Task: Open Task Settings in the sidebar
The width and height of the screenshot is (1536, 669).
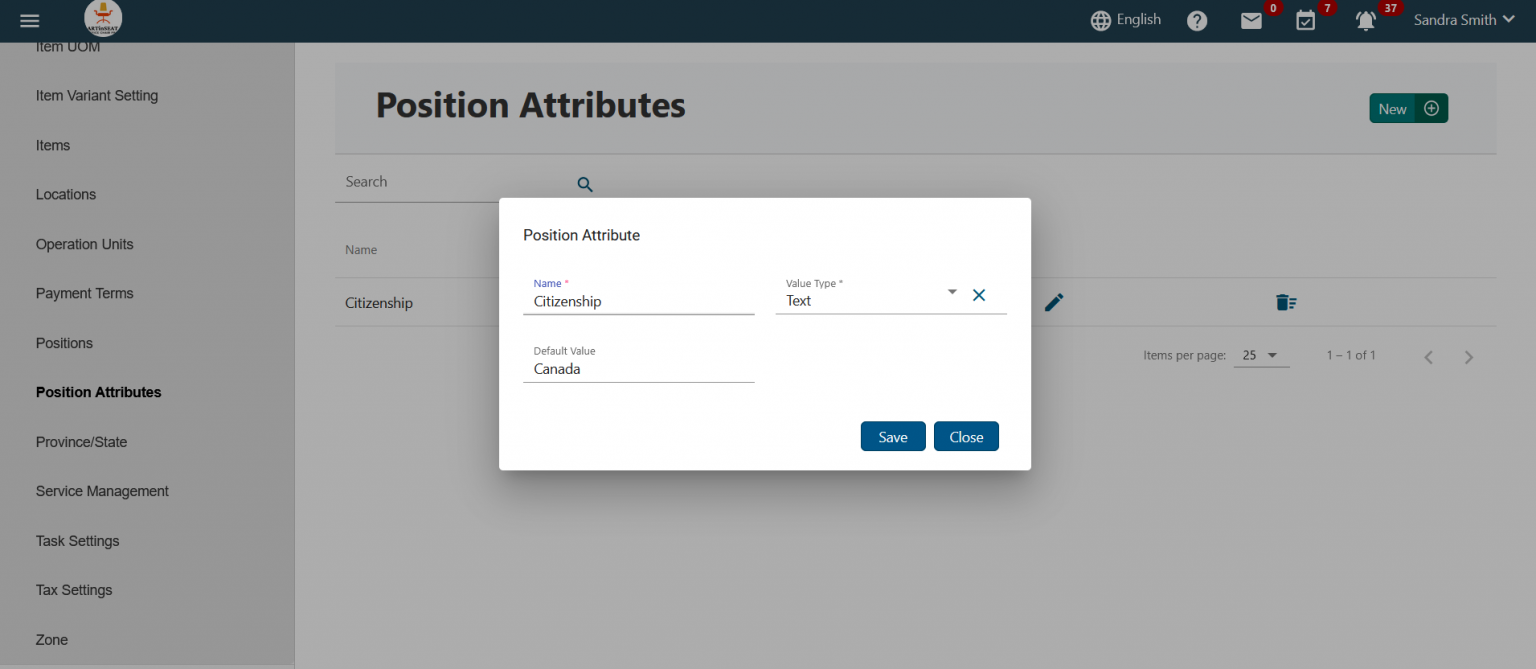Action: [x=77, y=541]
